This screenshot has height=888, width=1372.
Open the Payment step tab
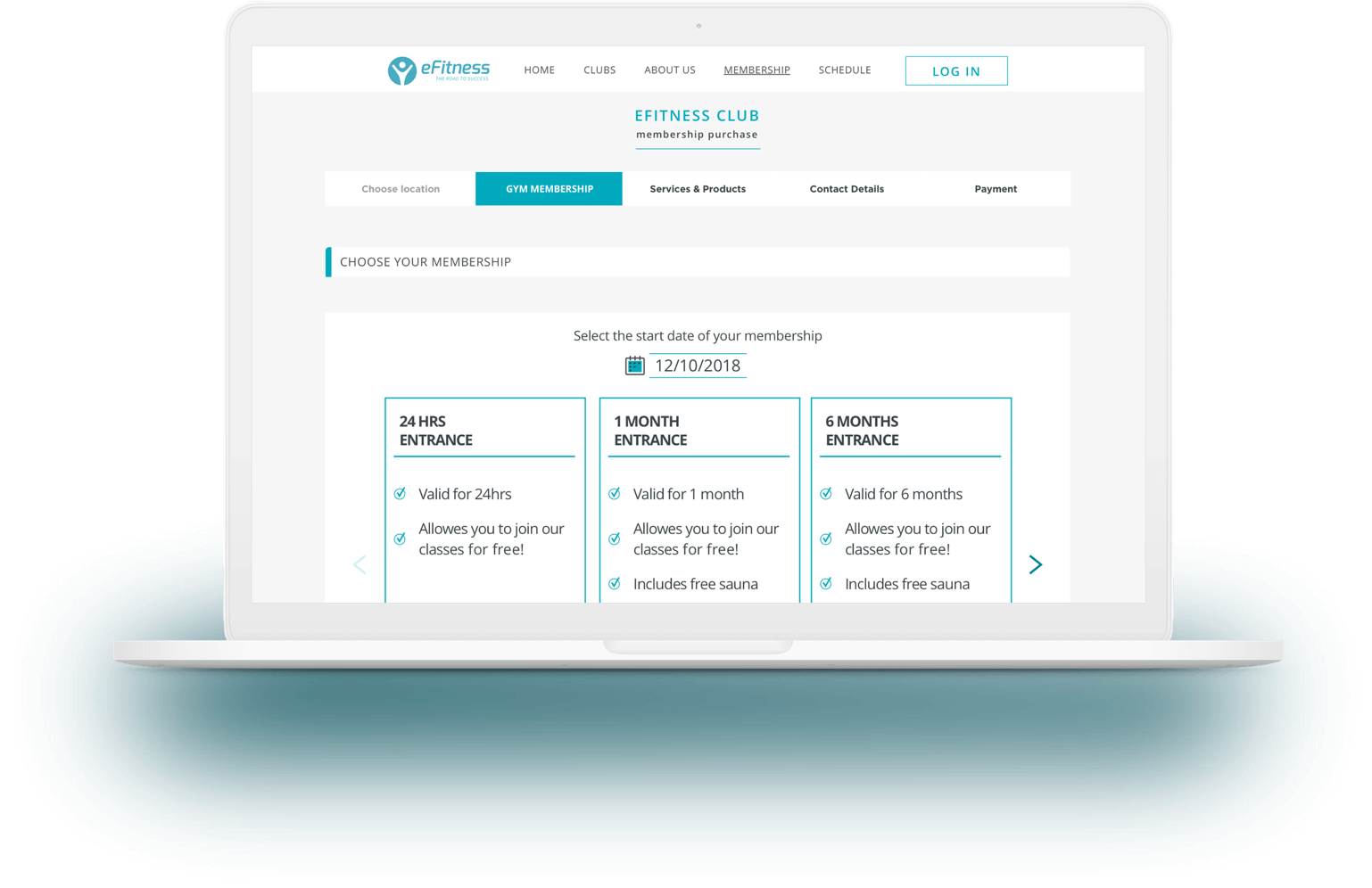[996, 189]
